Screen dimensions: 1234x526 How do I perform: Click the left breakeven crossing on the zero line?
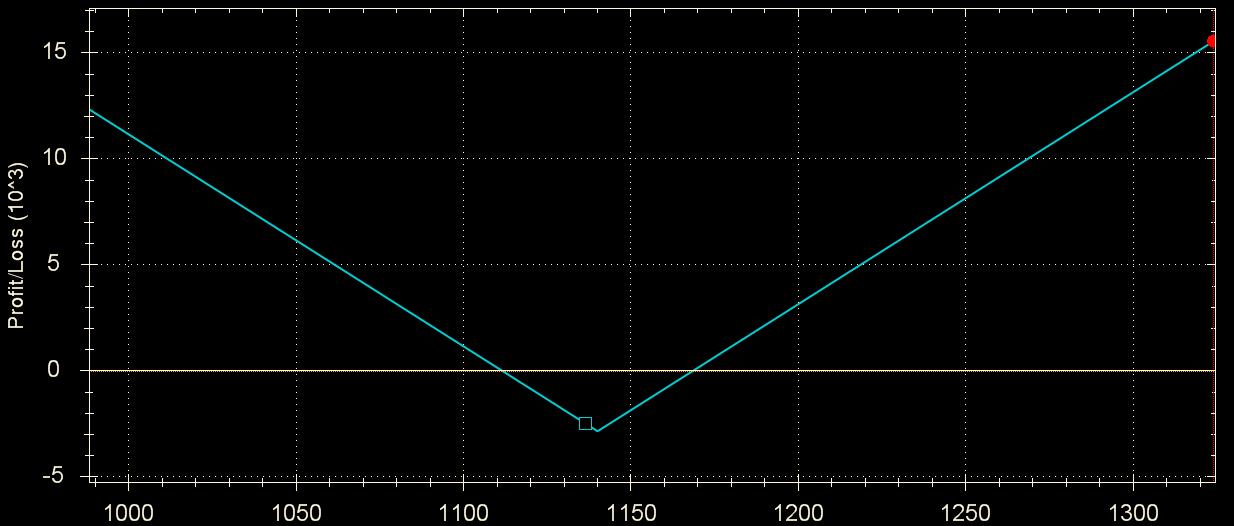502,370
